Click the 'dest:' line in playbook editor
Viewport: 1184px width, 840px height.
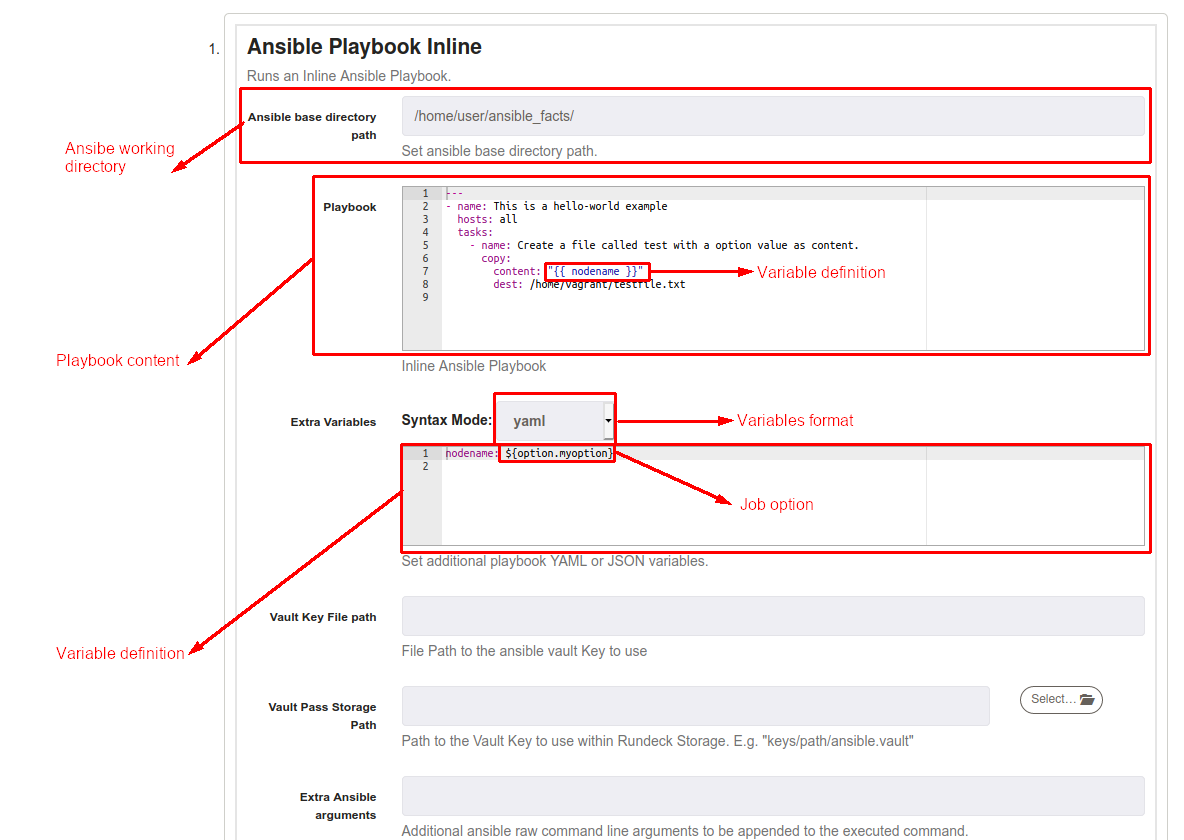point(589,285)
